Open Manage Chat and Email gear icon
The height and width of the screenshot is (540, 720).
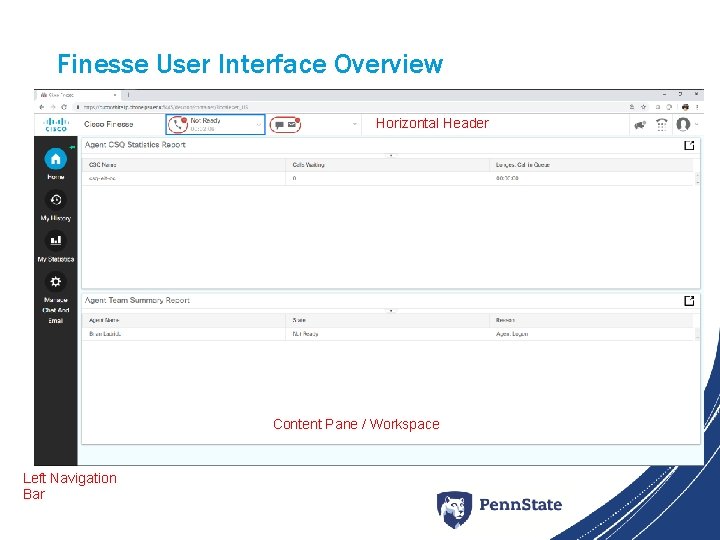point(56,281)
